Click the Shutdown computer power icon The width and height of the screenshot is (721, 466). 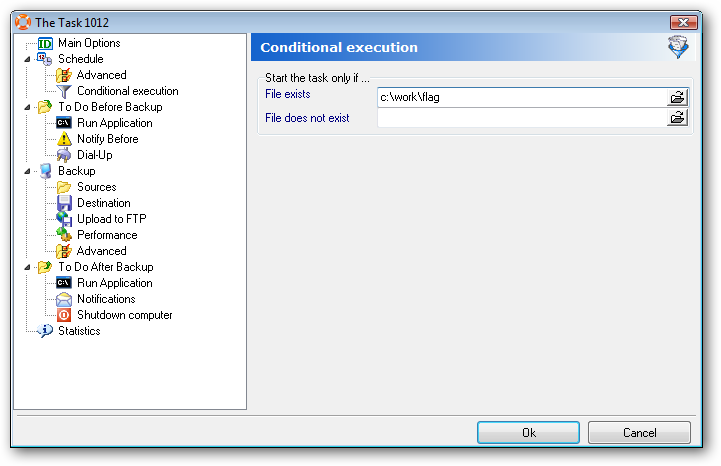click(x=64, y=315)
